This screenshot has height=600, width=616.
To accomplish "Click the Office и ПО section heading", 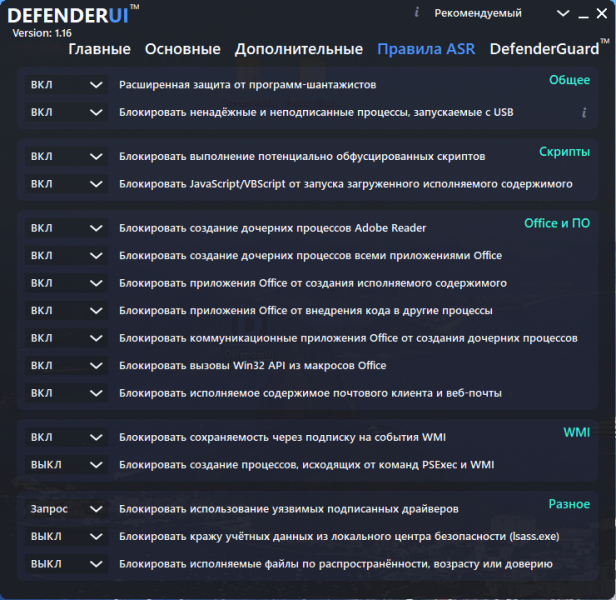I will [557, 223].
